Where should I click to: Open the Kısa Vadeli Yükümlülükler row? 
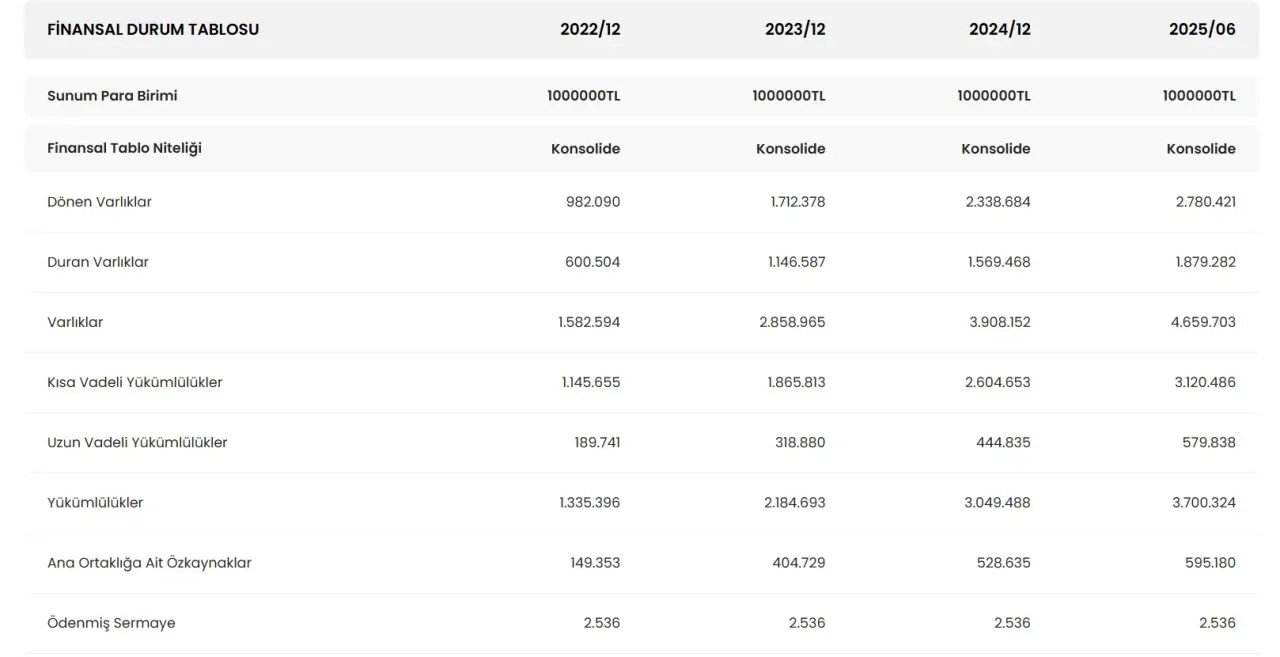click(x=135, y=382)
